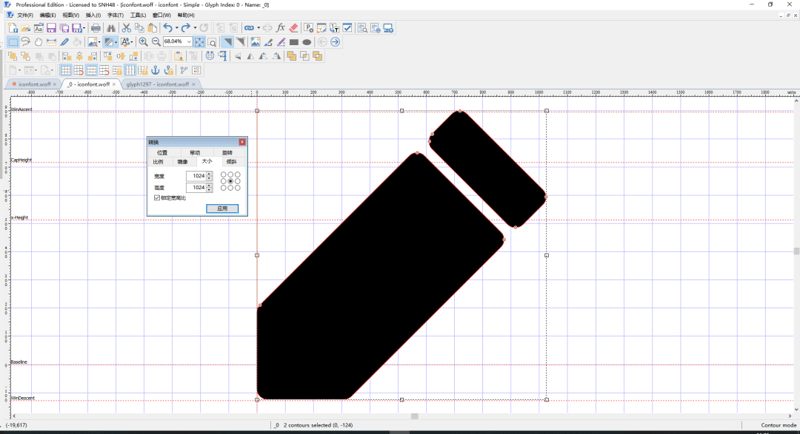Viewport: 800px width, 434px height.
Task: Open the 位置 tab in transform dialog
Action: coord(162,152)
